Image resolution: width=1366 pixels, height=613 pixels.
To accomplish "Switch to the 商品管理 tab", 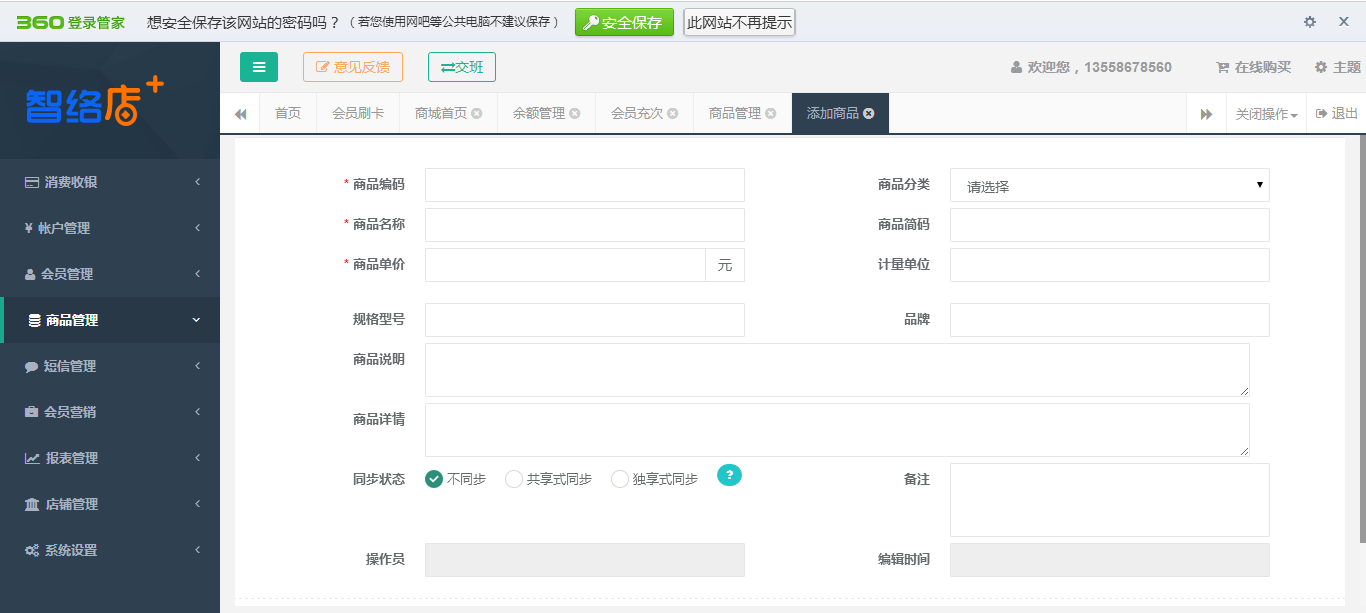I will 735,113.
